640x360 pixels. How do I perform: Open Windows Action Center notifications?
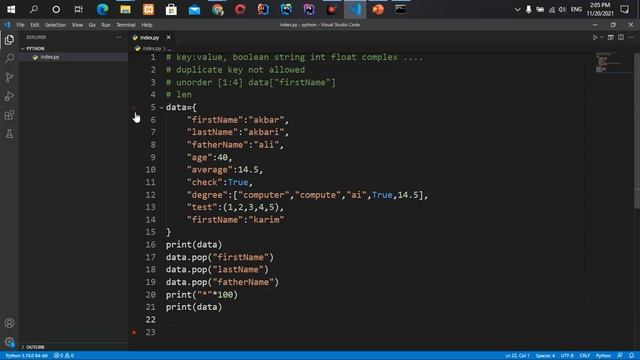[x=624, y=9]
